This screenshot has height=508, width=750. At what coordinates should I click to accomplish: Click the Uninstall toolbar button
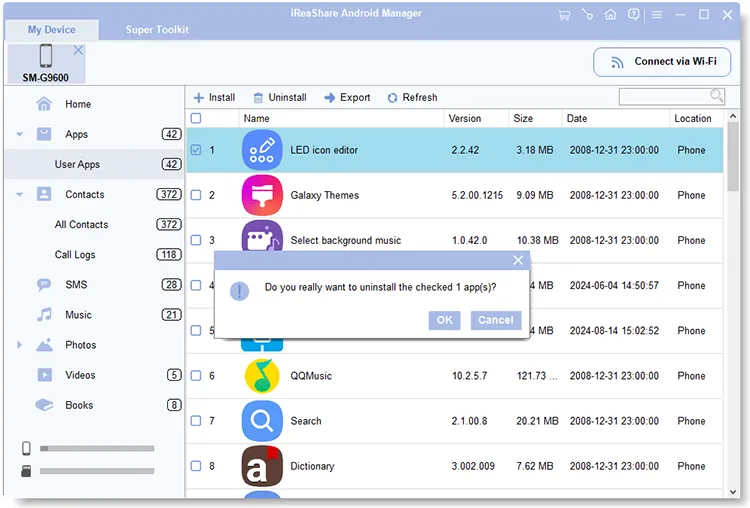point(280,98)
